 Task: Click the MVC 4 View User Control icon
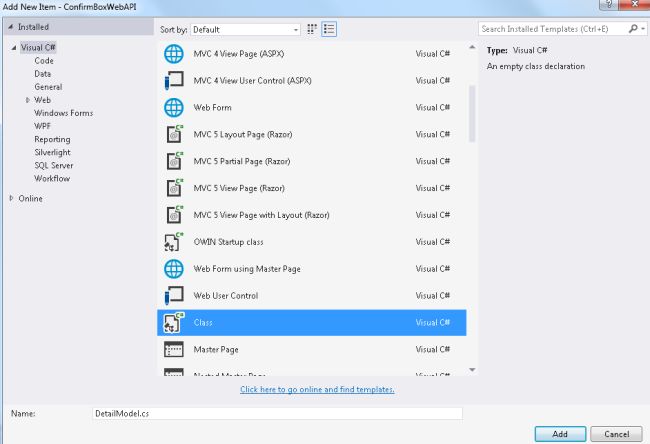coord(174,80)
